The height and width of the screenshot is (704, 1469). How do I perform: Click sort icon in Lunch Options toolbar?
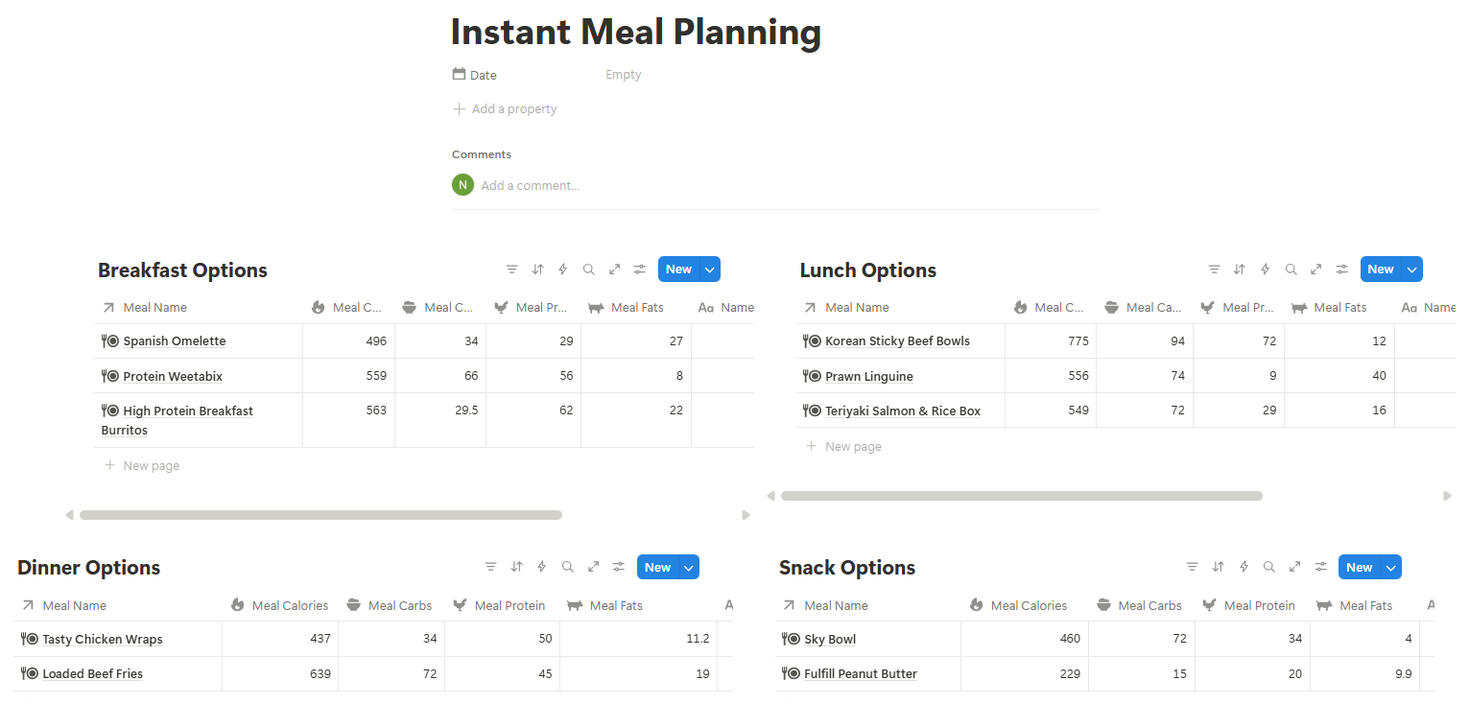[x=1239, y=269]
